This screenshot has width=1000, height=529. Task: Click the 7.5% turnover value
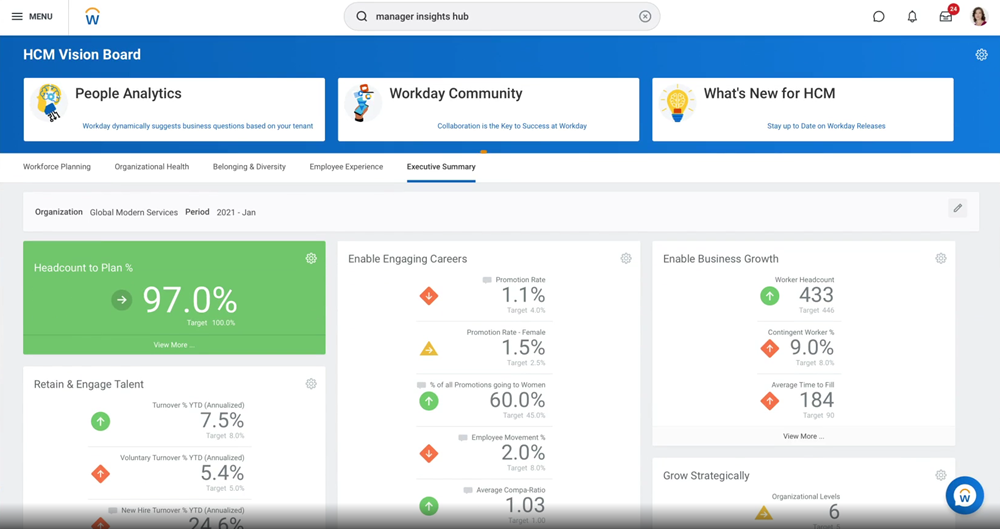222,421
